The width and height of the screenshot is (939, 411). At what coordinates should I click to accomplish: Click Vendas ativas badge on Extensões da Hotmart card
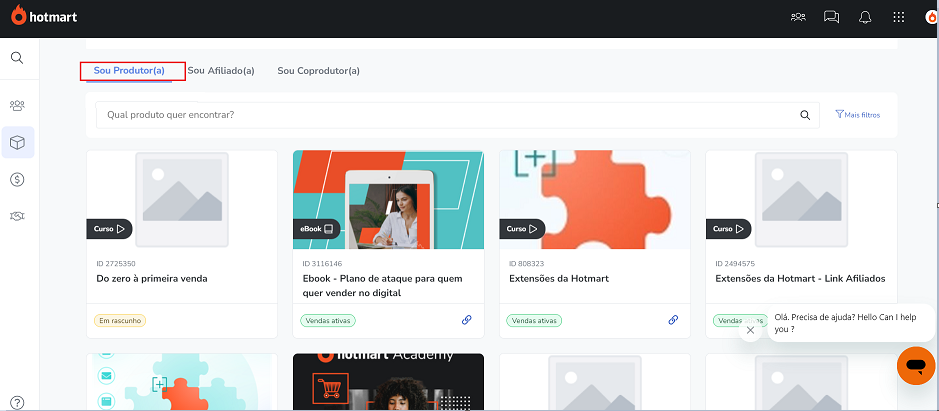click(x=534, y=321)
